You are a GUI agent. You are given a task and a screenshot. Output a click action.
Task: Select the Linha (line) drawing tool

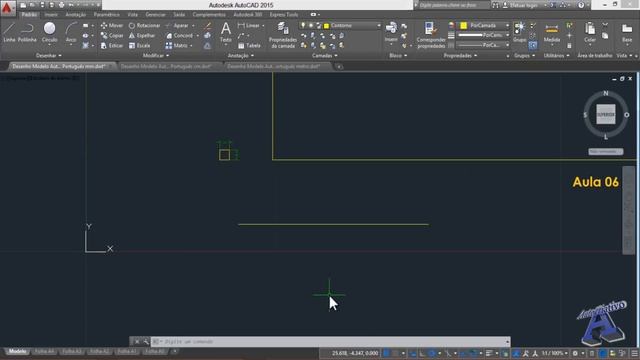[9, 32]
